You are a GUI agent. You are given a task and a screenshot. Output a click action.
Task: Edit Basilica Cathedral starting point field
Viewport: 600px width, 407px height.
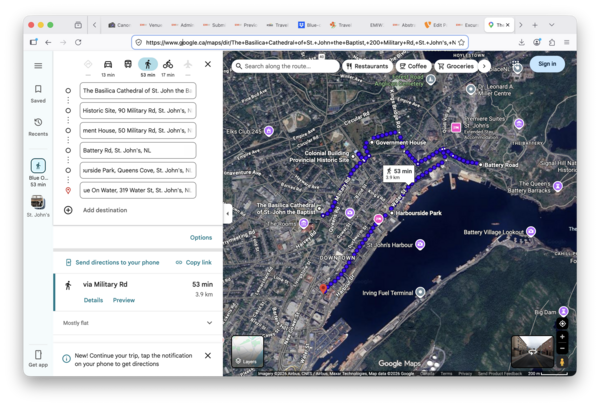138,91
